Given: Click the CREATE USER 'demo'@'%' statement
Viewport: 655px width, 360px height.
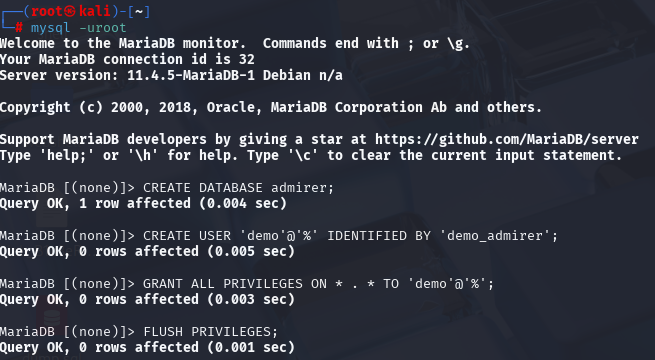Looking at the screenshot, I should 350,236.
